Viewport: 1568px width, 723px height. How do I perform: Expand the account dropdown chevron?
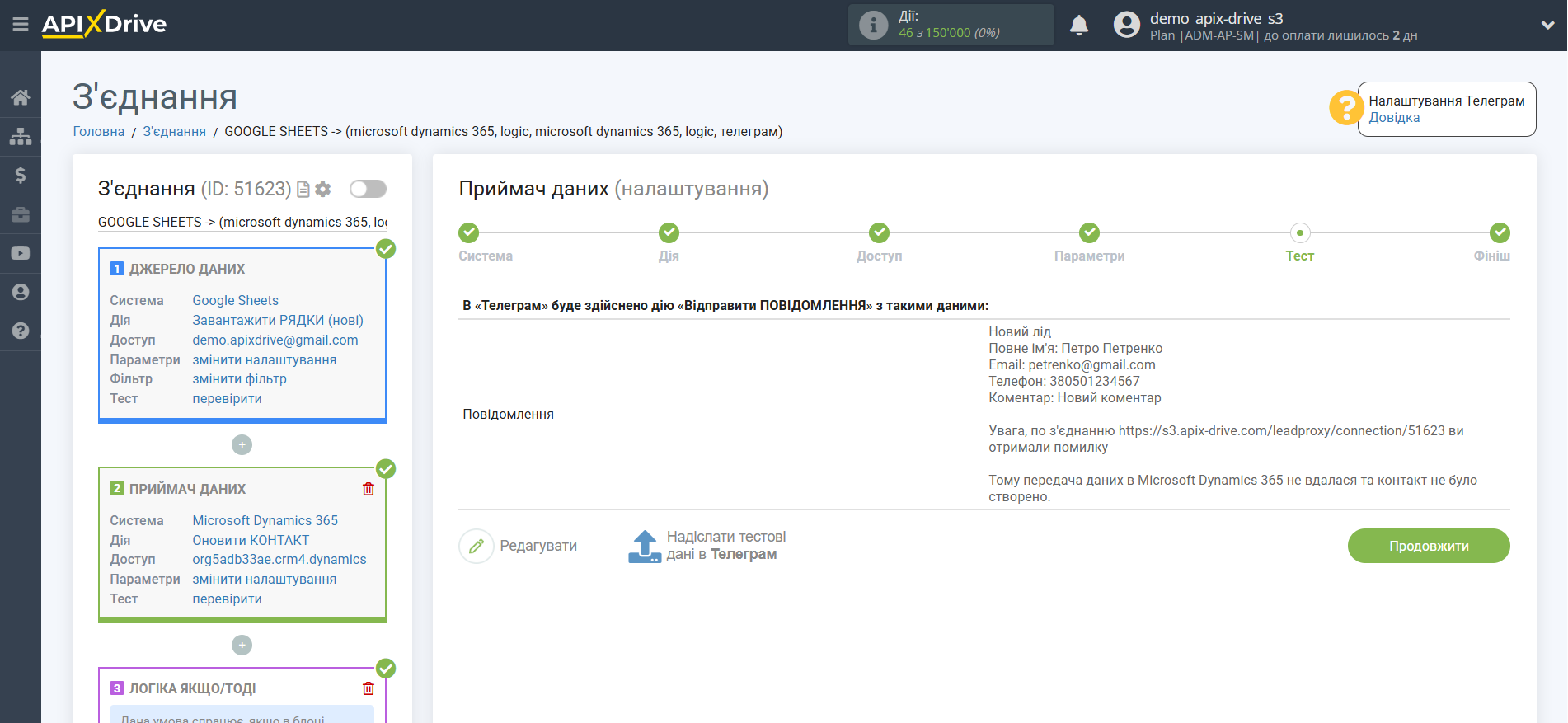1547,26
